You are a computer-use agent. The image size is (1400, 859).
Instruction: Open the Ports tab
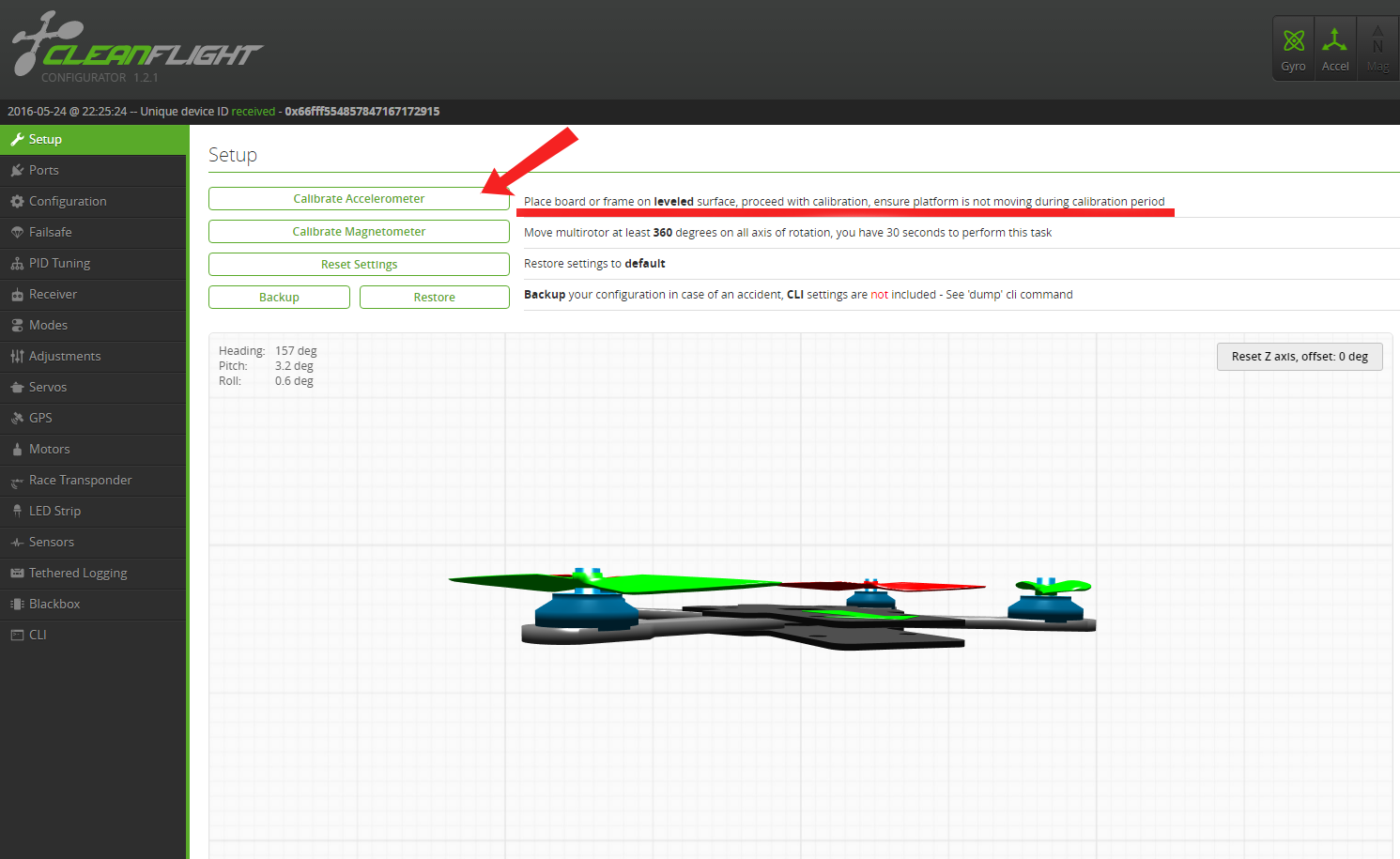pyautogui.click(x=93, y=170)
